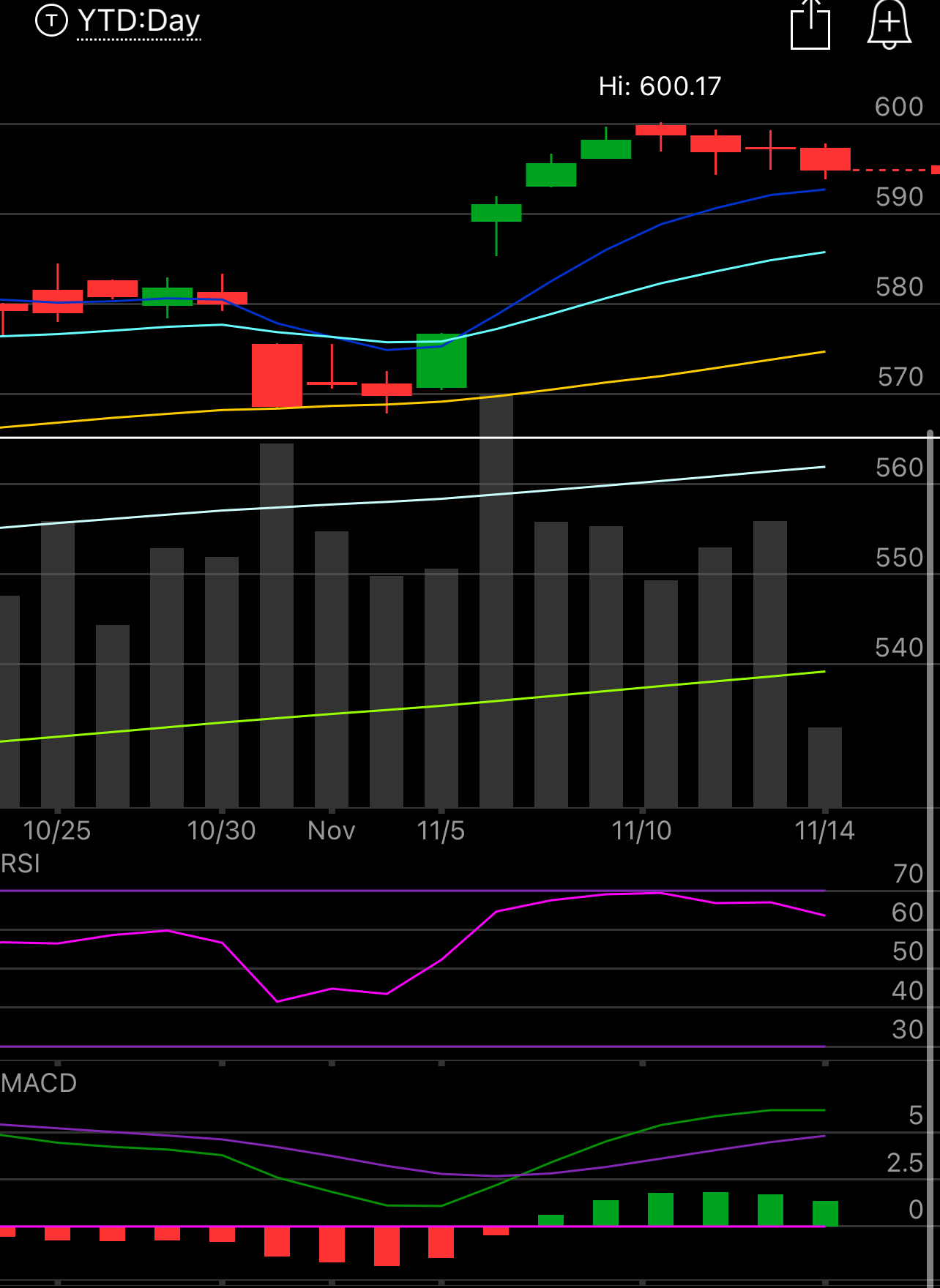Tap the 590 price axis label
Viewport: 940px width, 1288px height.
pos(899,197)
